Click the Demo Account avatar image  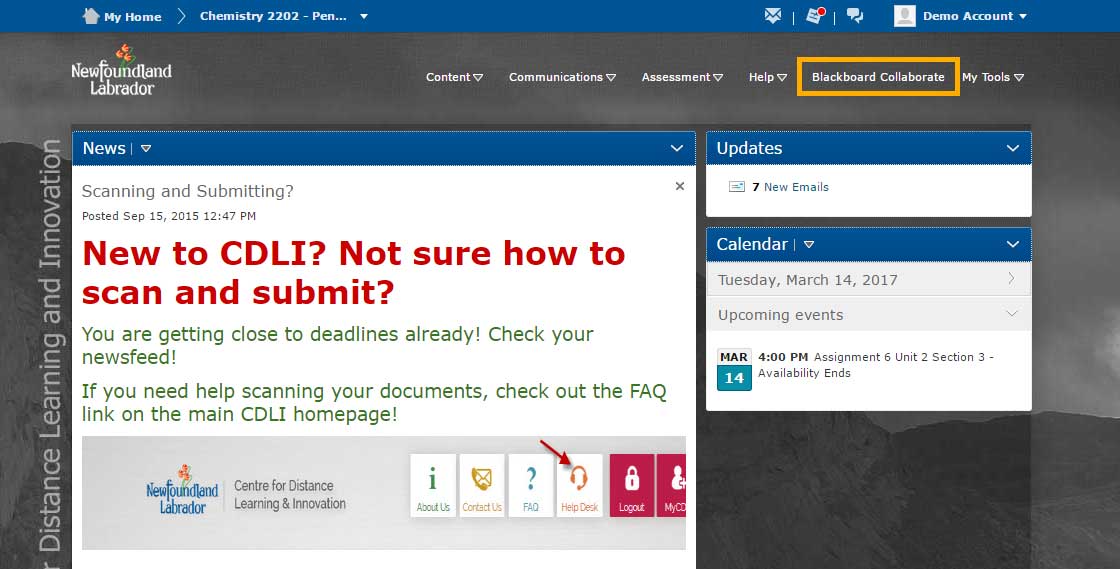(904, 16)
